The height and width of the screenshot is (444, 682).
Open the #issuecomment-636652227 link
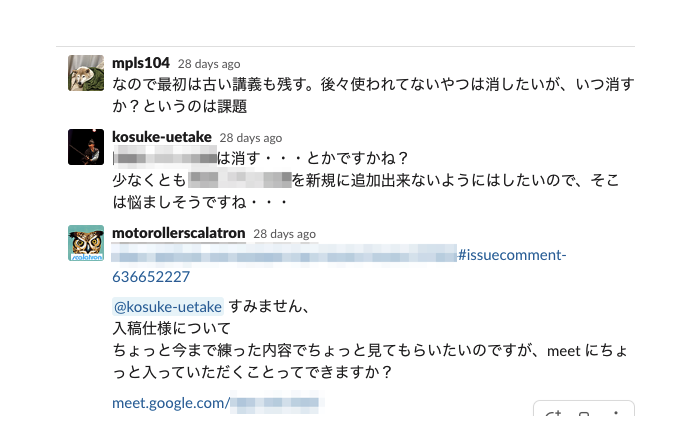pos(510,256)
